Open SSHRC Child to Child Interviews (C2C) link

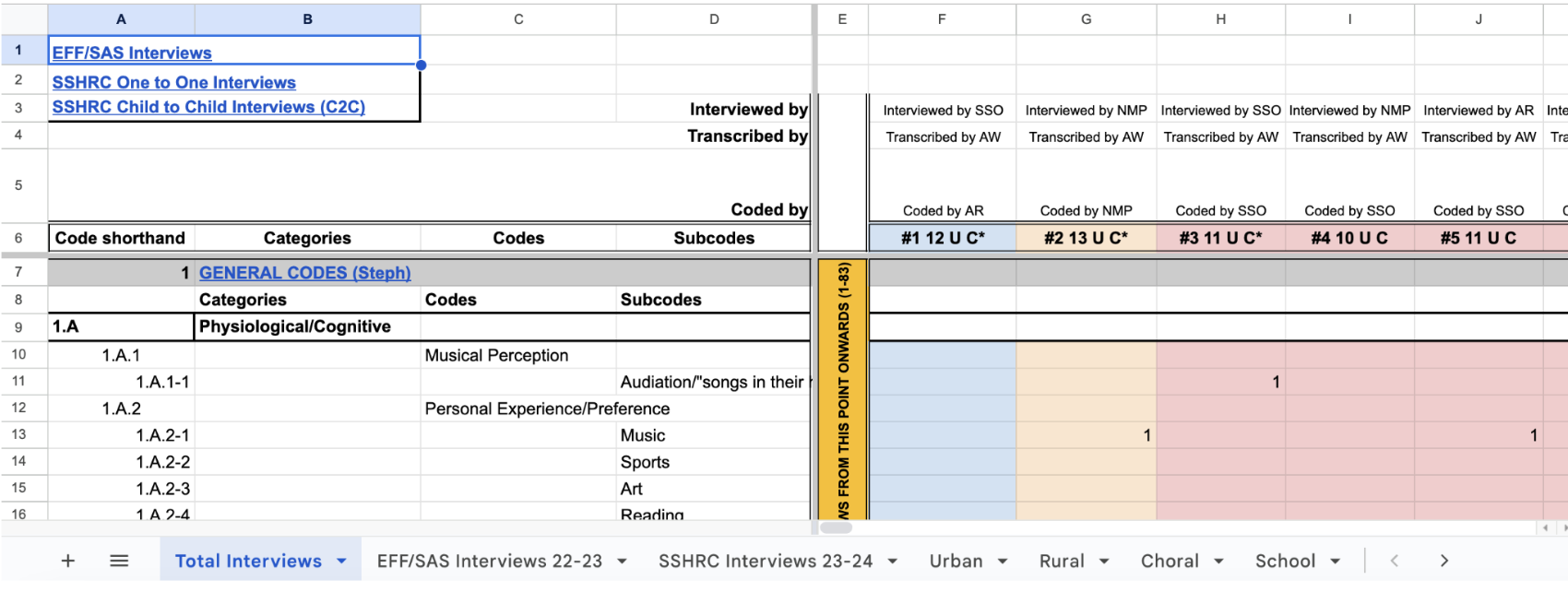coord(208,107)
